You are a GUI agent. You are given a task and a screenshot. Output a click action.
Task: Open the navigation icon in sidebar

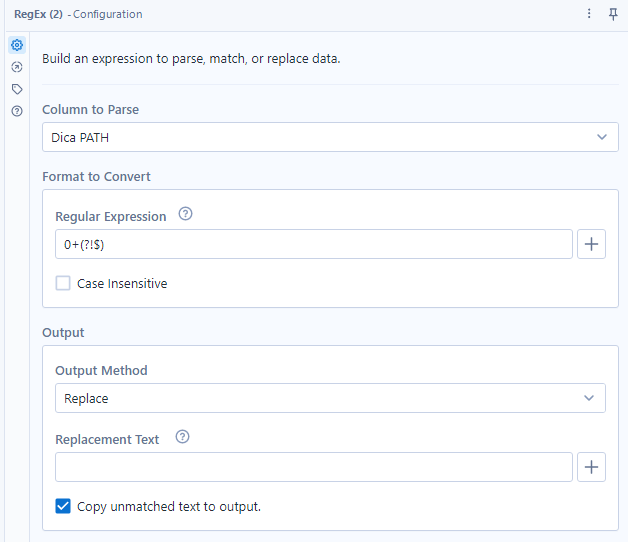tap(17, 67)
